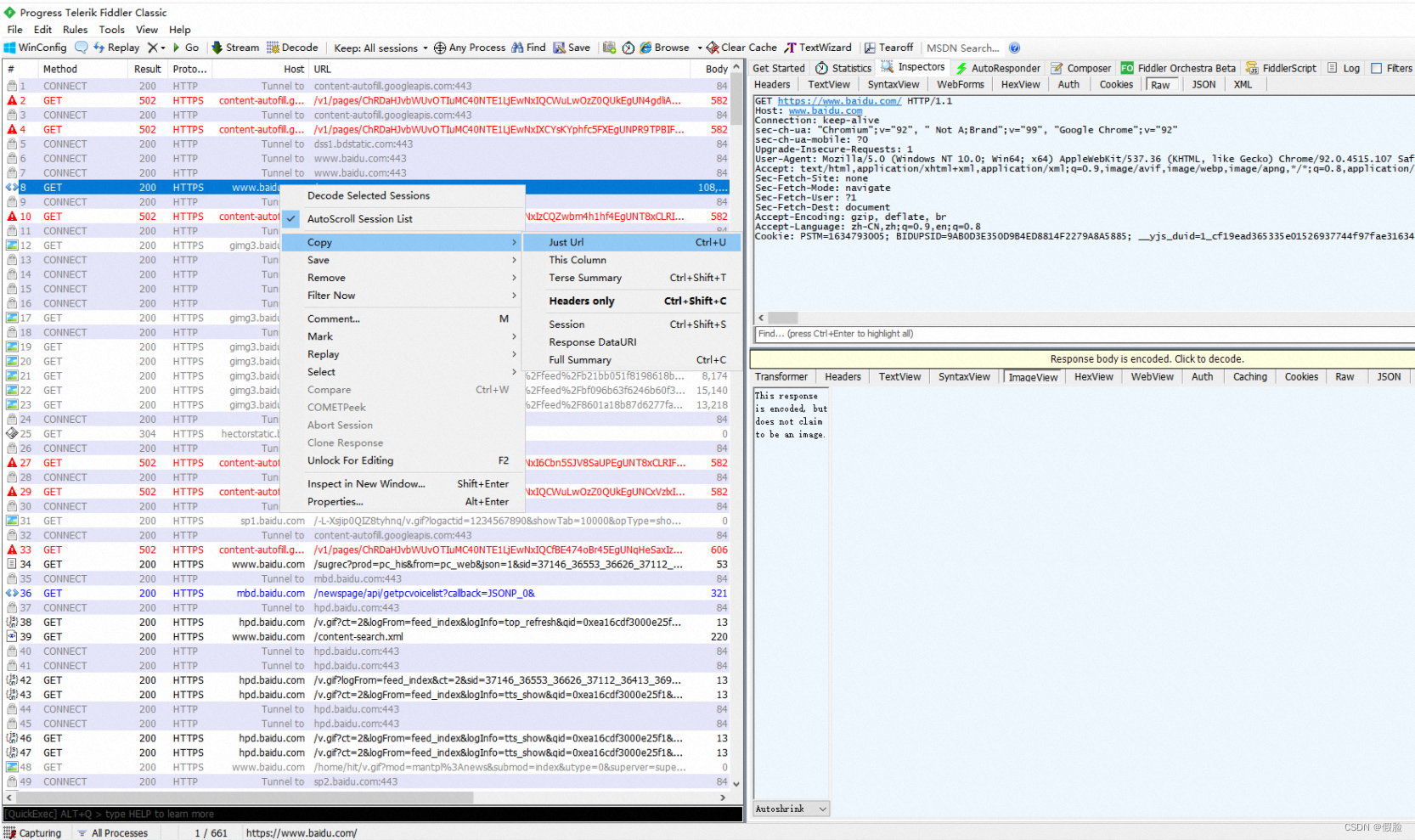1415x840 pixels.
Task: Switch to the Composer tab
Action: click(1081, 68)
